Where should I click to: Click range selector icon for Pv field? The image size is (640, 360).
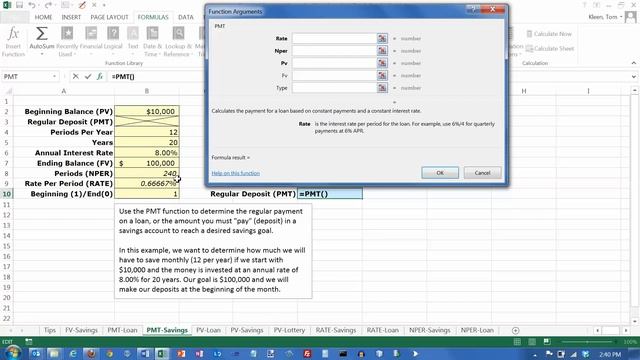pyautogui.click(x=382, y=63)
